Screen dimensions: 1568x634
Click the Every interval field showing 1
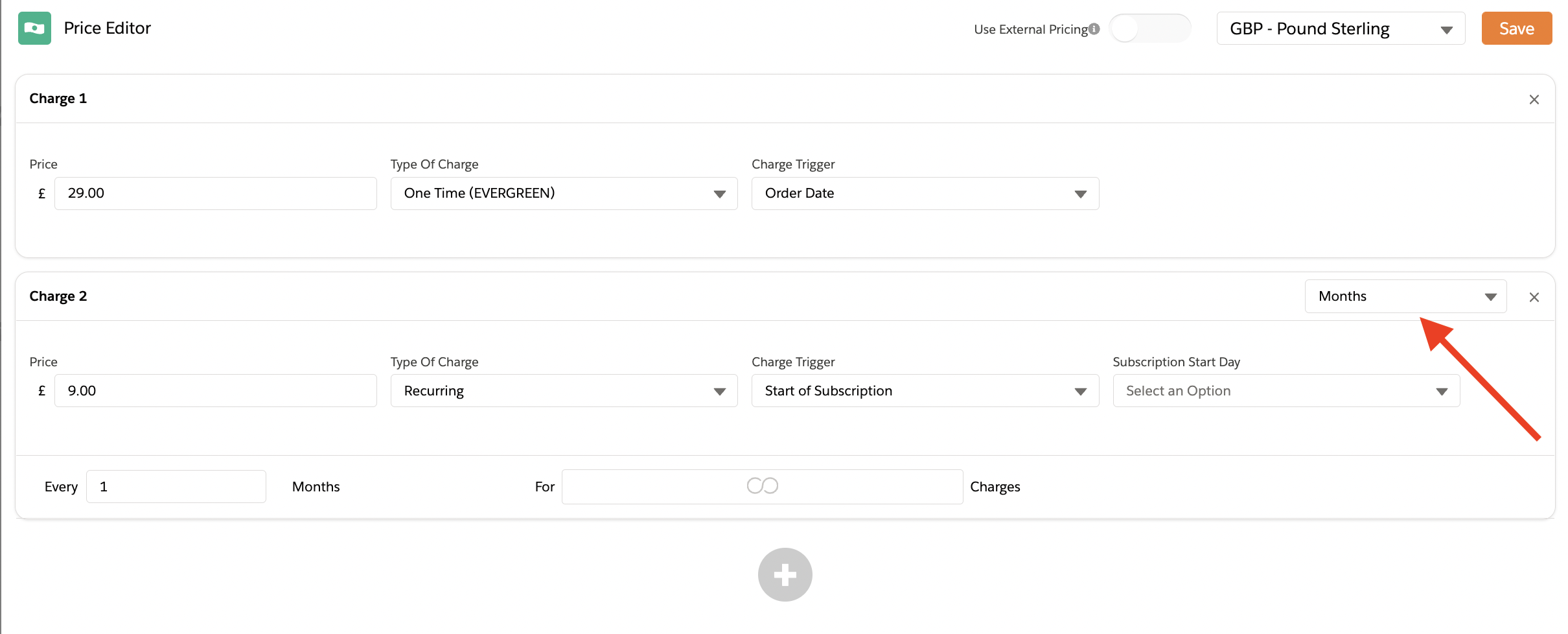pos(176,487)
